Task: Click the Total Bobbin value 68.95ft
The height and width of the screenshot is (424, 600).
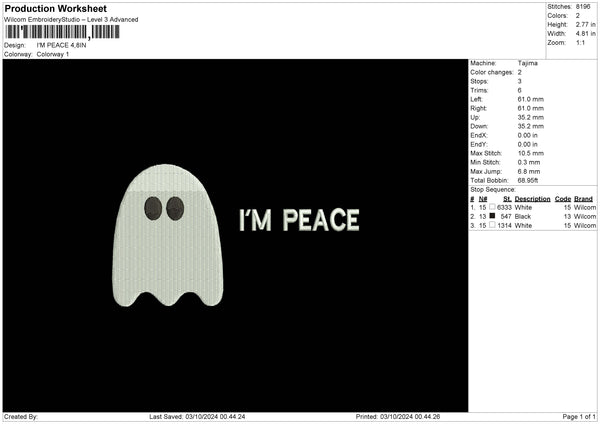Action: pos(528,180)
